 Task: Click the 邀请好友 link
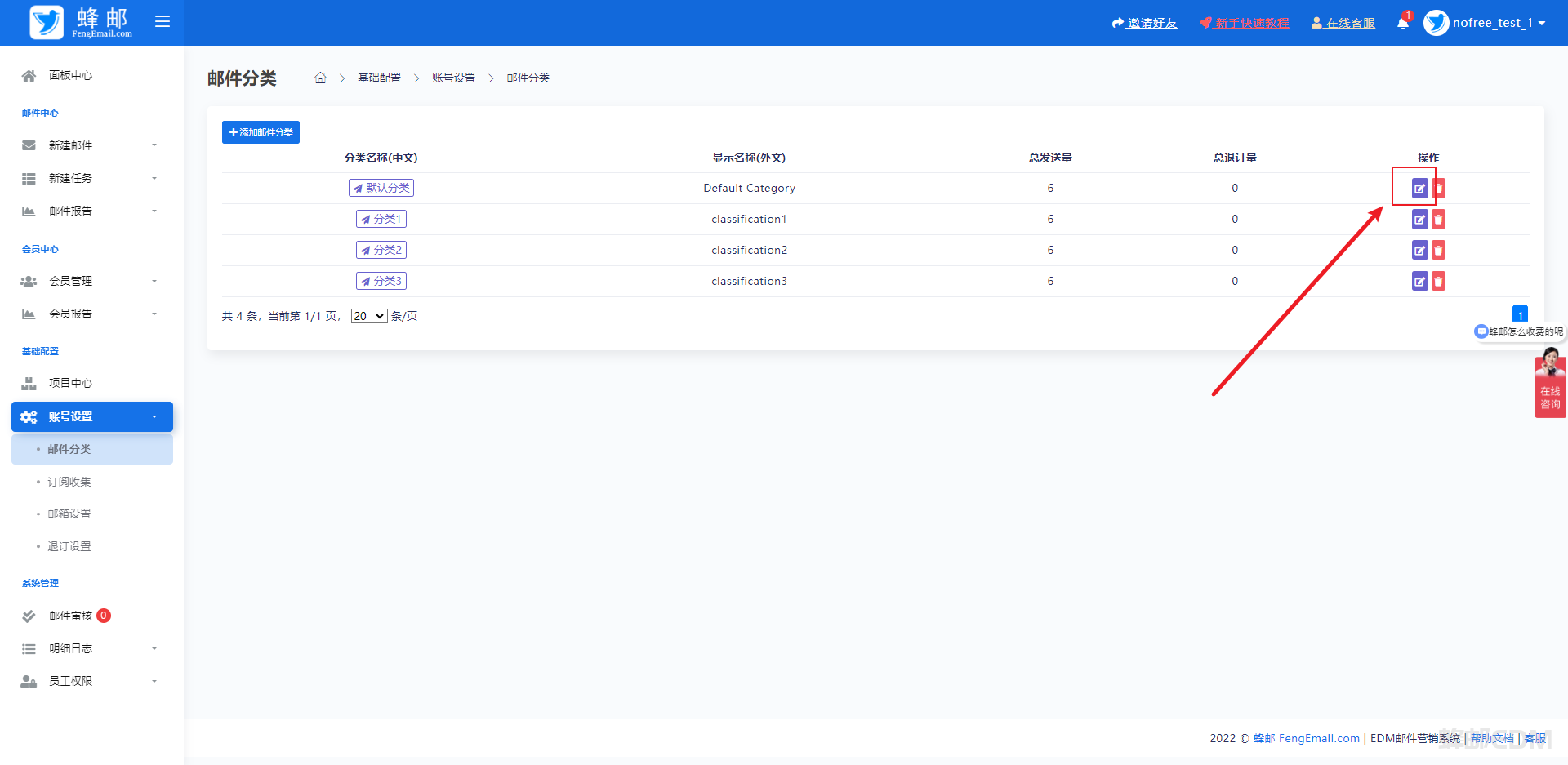tap(1145, 23)
